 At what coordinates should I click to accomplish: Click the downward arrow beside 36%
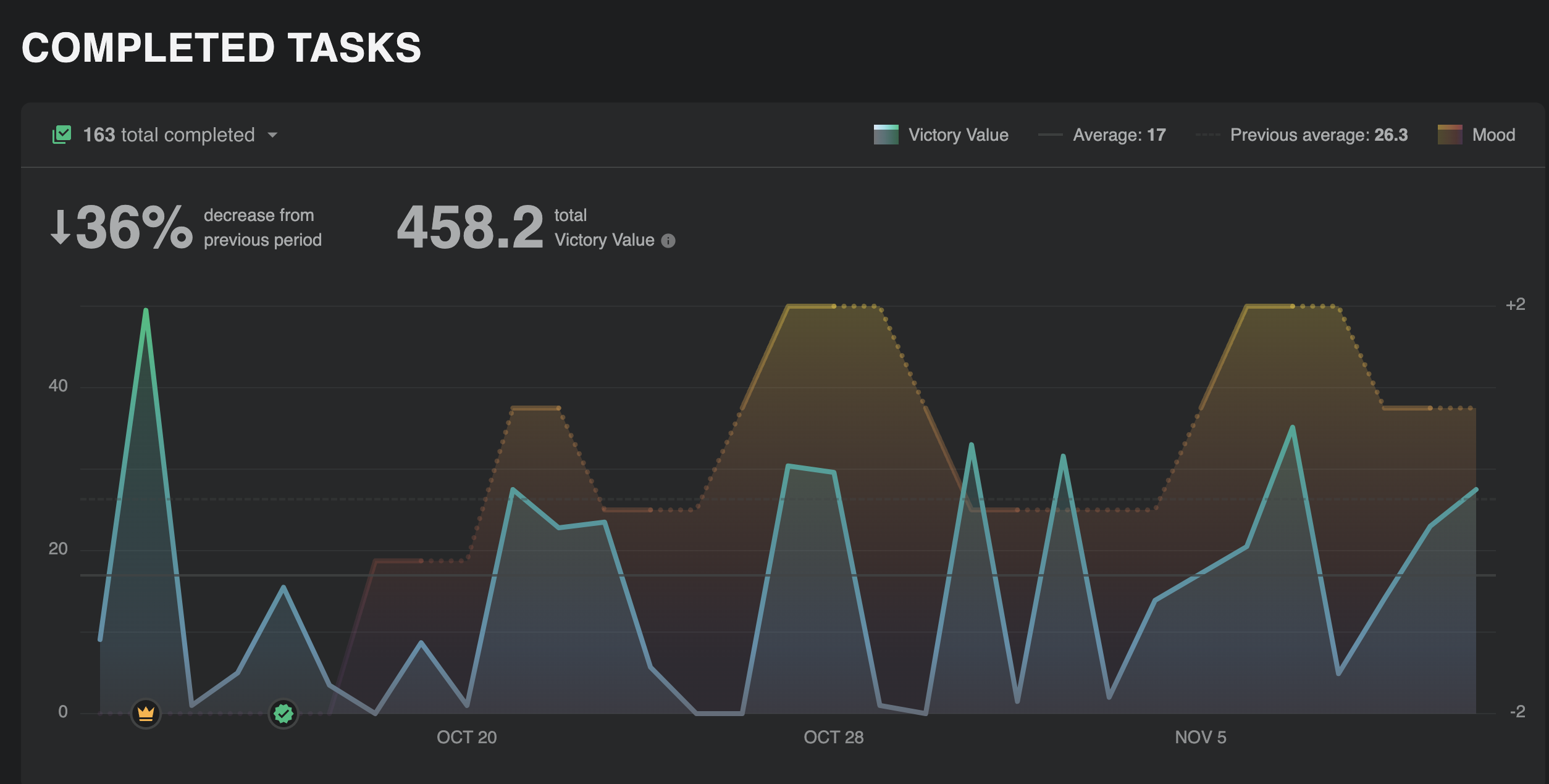[60, 227]
